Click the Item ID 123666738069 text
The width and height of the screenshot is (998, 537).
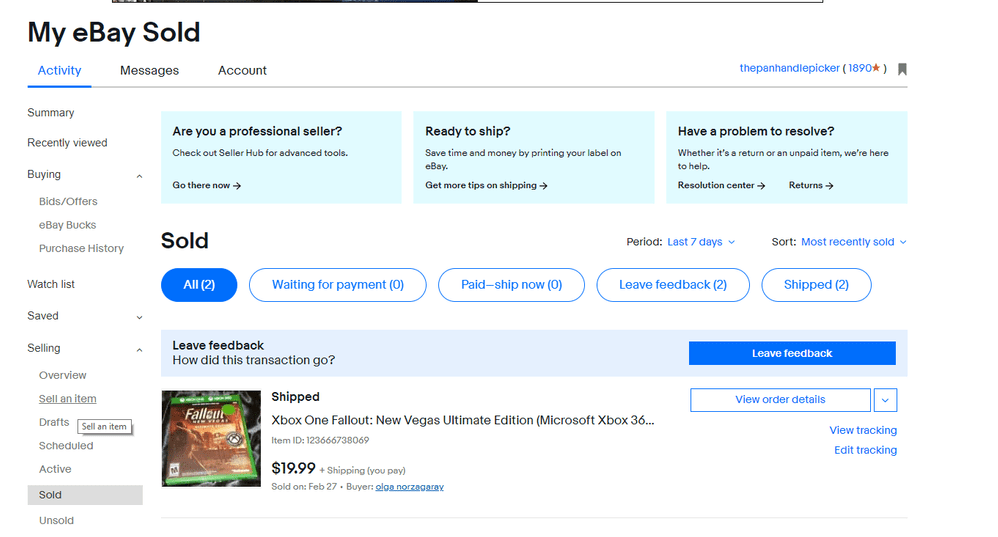point(320,440)
